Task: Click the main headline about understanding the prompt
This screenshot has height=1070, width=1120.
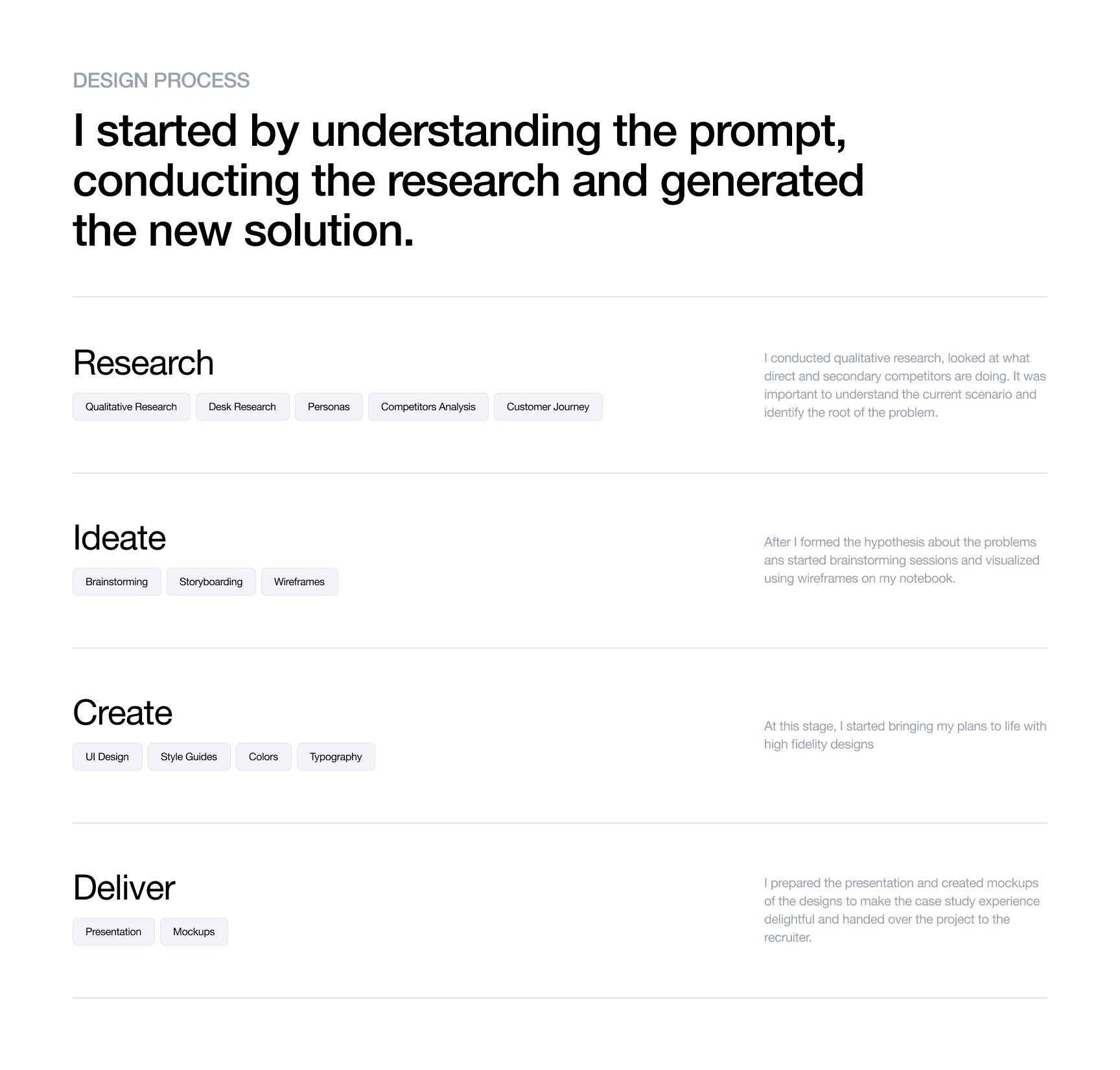Action: [x=468, y=180]
